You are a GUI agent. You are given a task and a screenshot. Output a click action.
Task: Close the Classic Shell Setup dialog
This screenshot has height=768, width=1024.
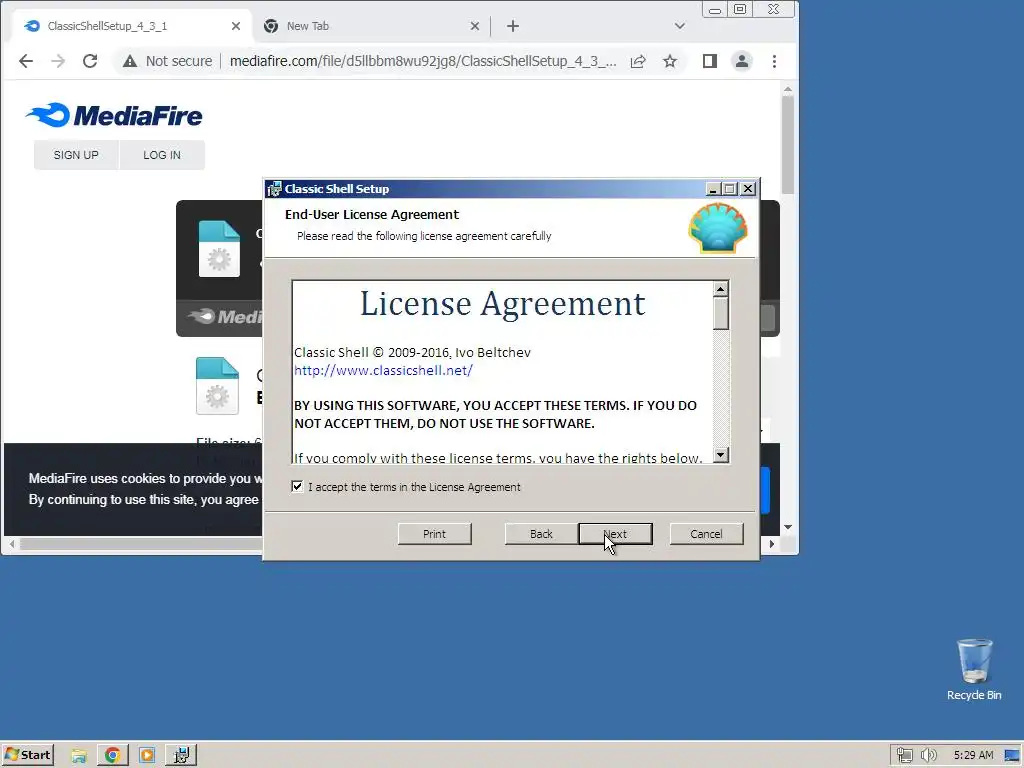(x=748, y=189)
